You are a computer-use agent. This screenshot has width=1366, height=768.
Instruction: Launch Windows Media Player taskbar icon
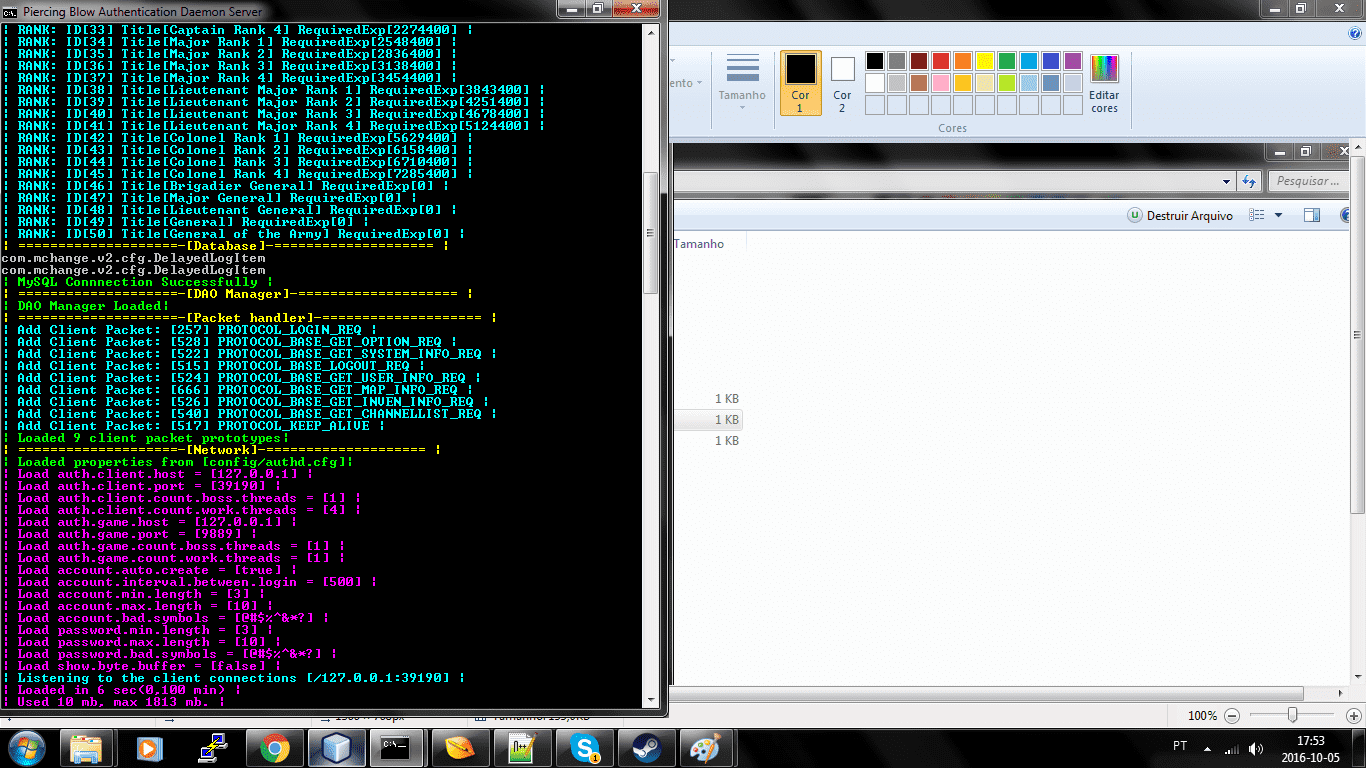point(149,748)
